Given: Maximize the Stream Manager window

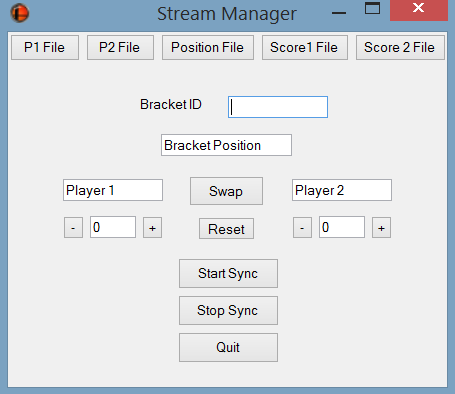Looking at the screenshot, I should click(372, 8).
